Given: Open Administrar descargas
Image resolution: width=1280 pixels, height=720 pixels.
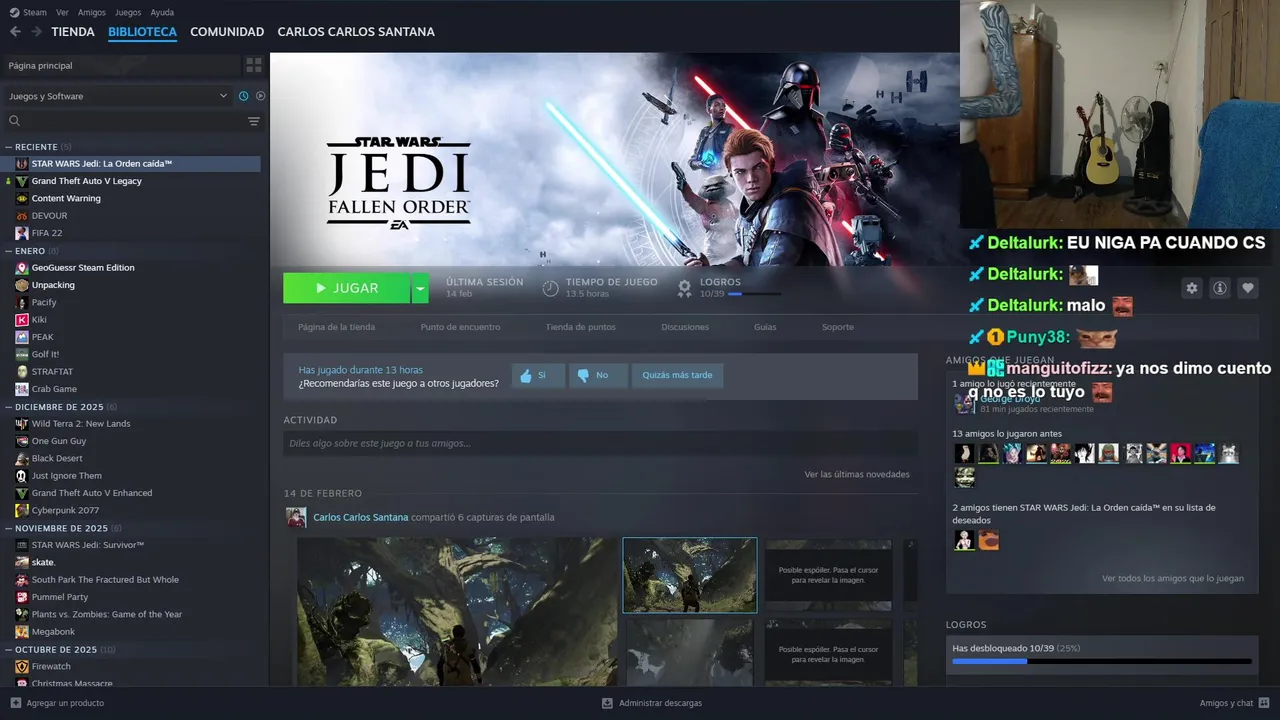Looking at the screenshot, I should coord(651,703).
